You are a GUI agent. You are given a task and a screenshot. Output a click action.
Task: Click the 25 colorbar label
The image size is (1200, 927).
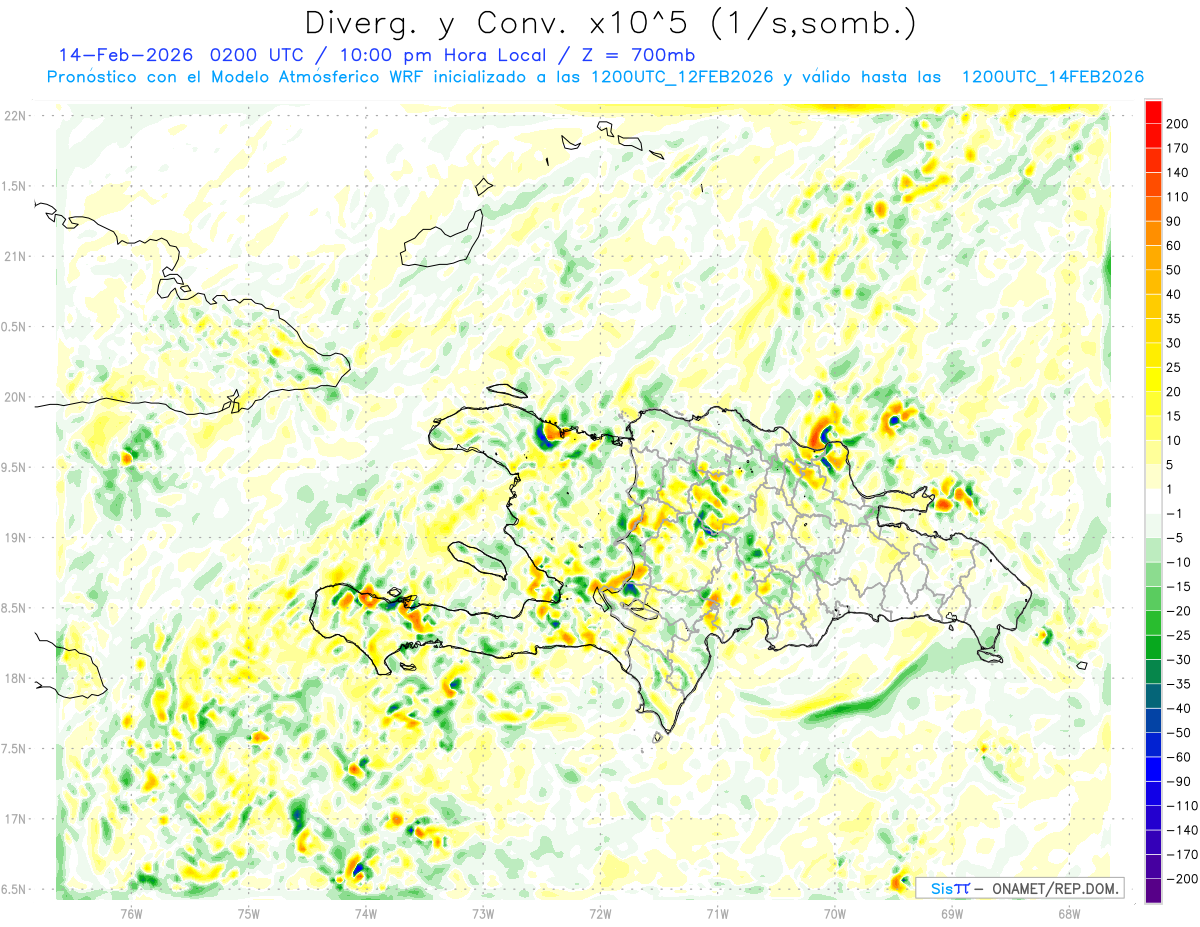[1175, 367]
